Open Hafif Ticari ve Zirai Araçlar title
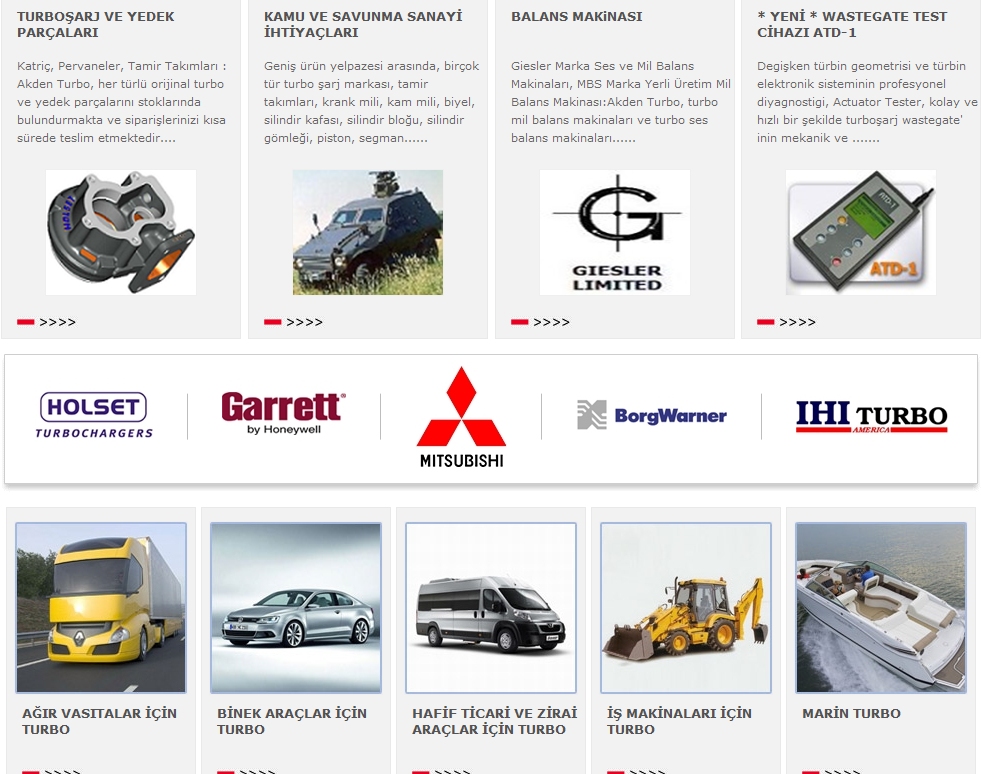This screenshot has width=981, height=774. point(494,721)
